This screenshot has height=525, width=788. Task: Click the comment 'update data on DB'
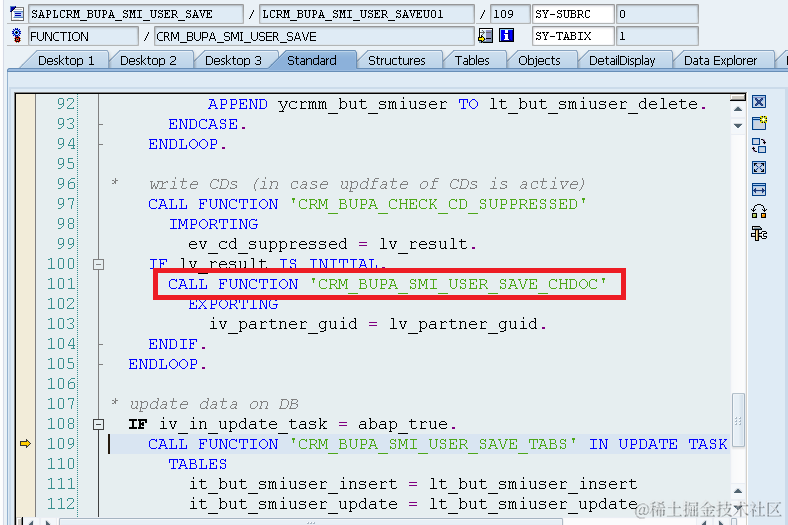[x=214, y=404]
